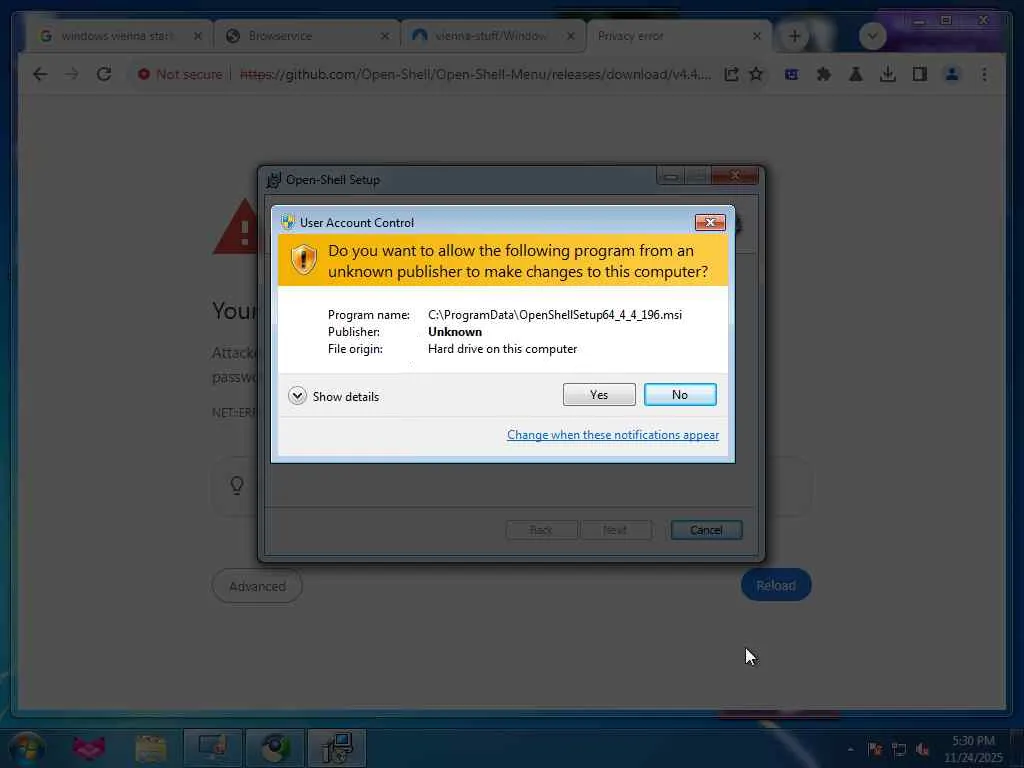Click the Open-Shell Setup title icon
Screen dimensions: 1024x768
coord(274,180)
